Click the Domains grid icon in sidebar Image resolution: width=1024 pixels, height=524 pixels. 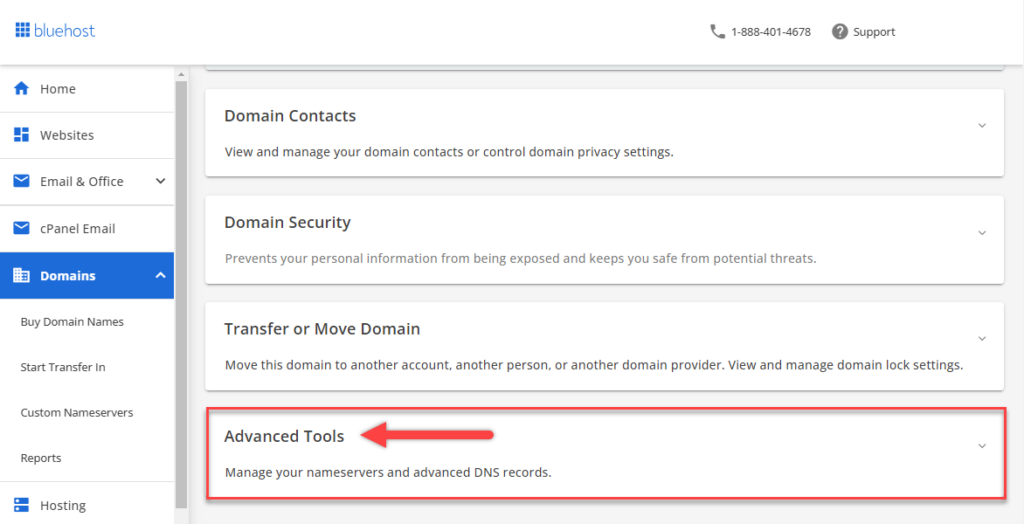coord(21,275)
